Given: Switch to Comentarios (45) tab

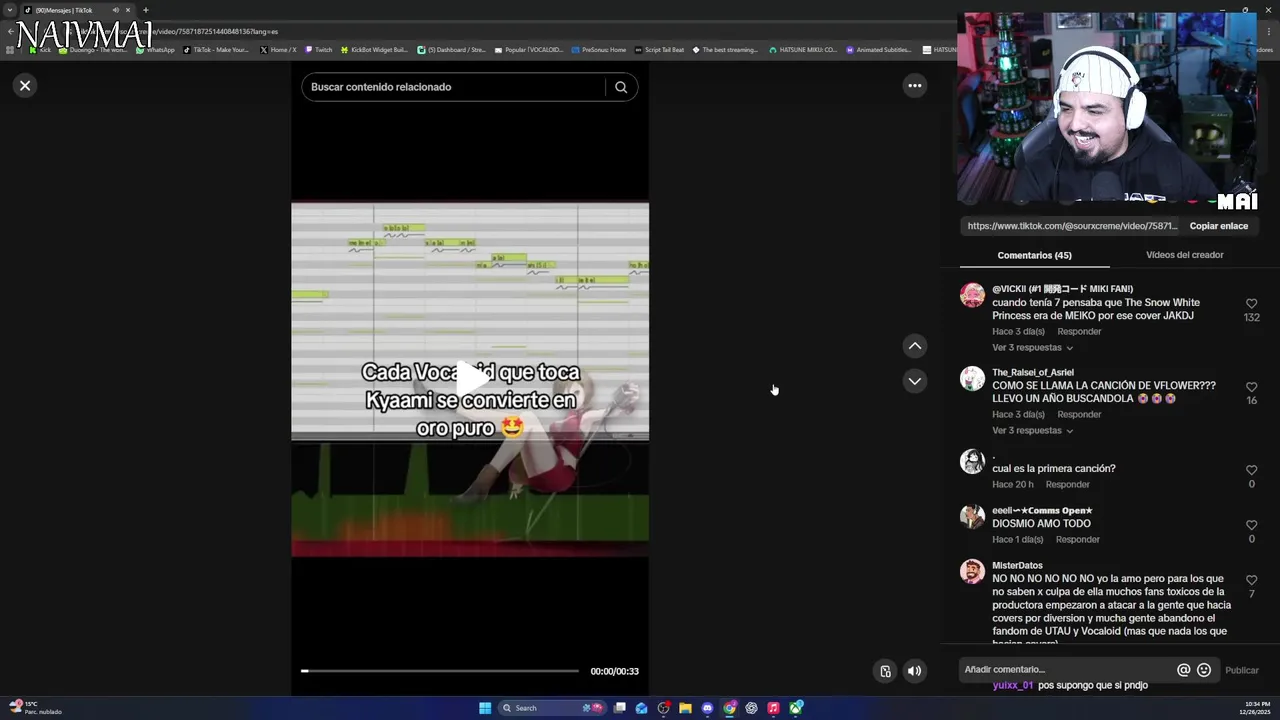Looking at the screenshot, I should coord(1034,255).
